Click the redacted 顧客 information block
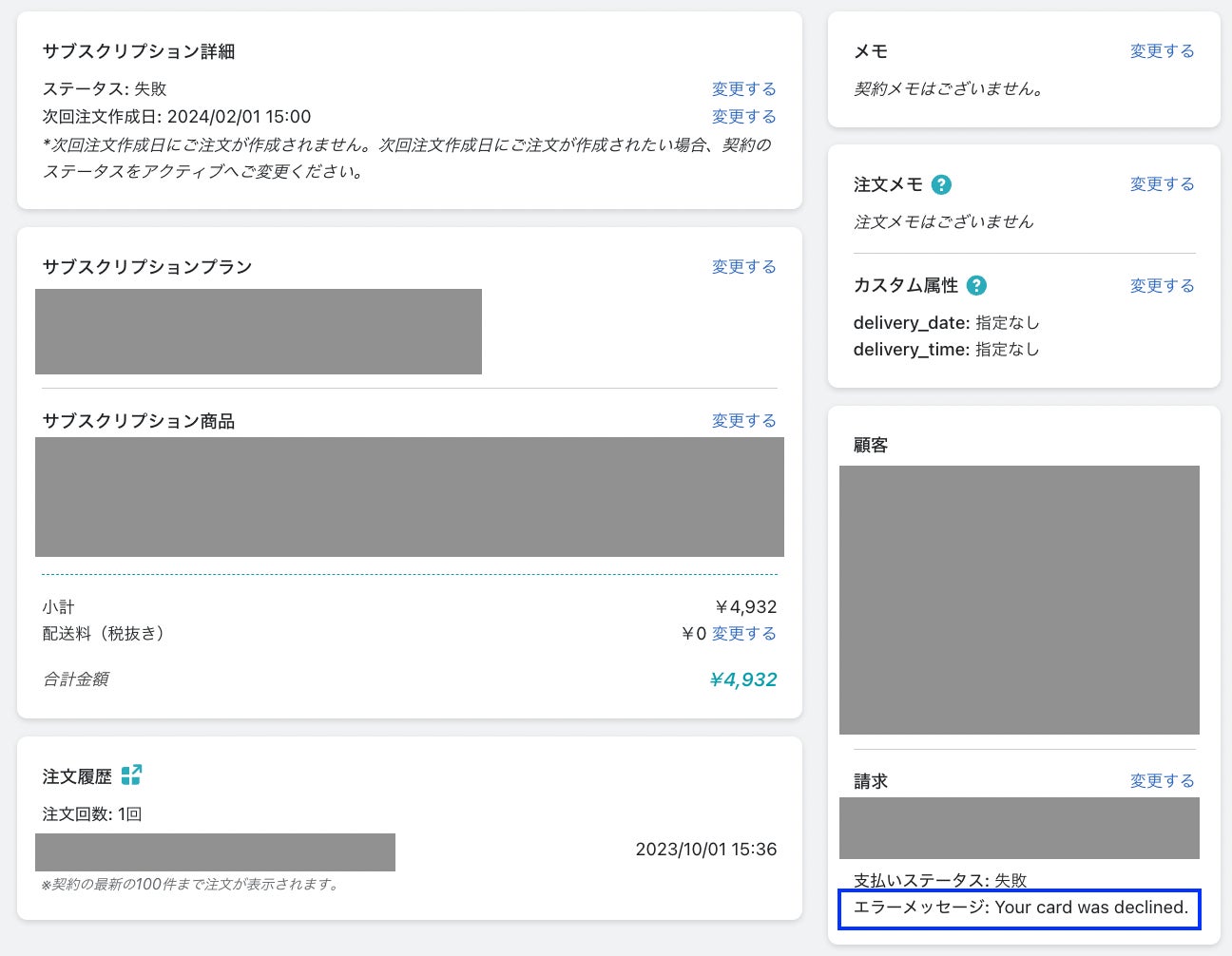 tap(1019, 600)
